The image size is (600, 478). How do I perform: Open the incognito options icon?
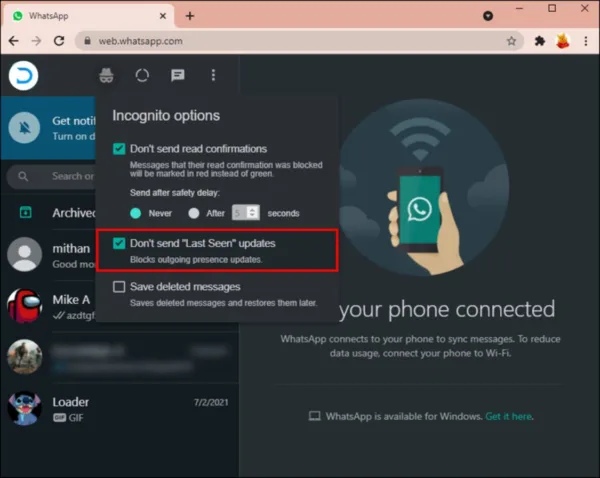click(106, 75)
